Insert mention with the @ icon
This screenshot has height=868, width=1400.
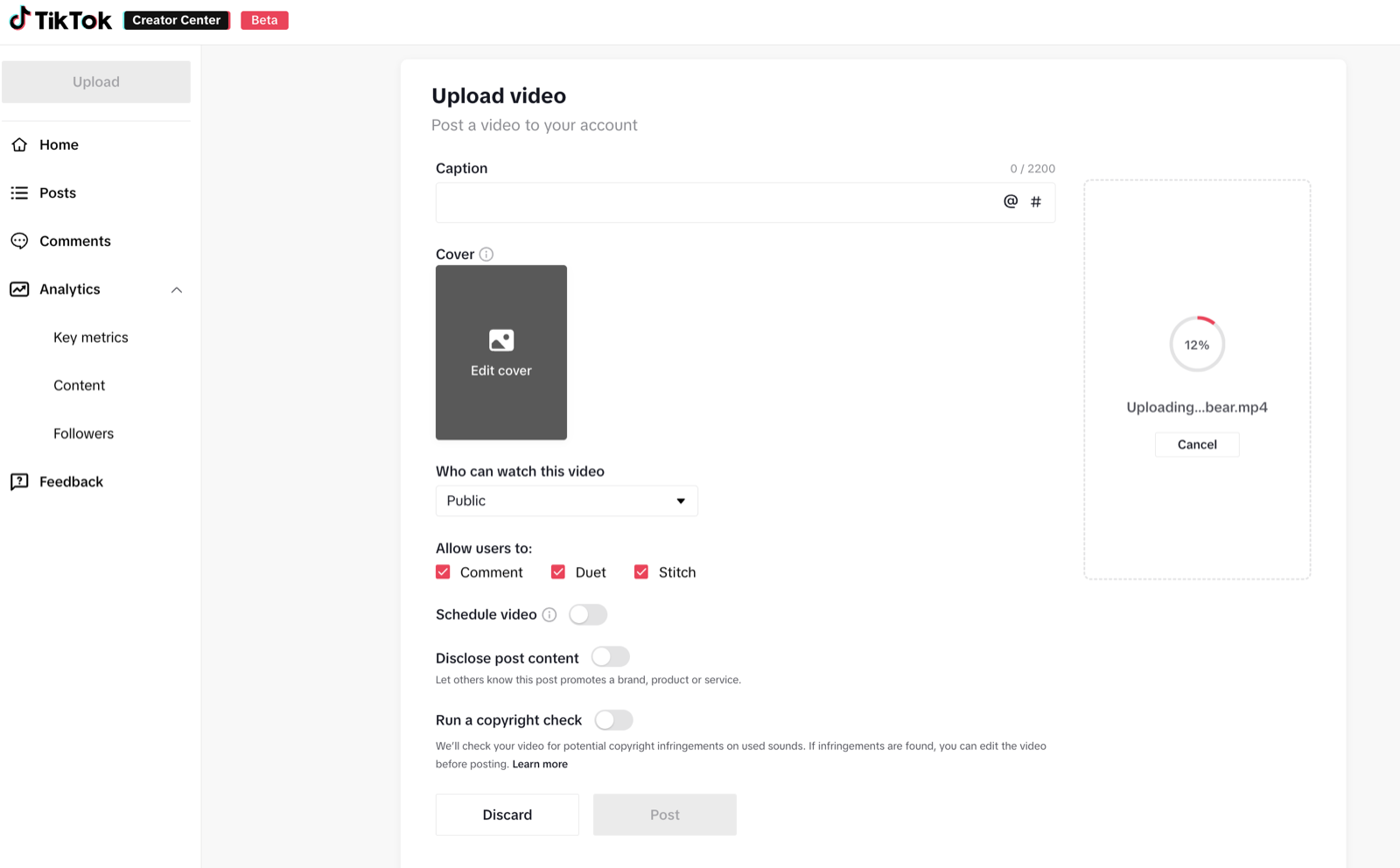coord(1011,201)
